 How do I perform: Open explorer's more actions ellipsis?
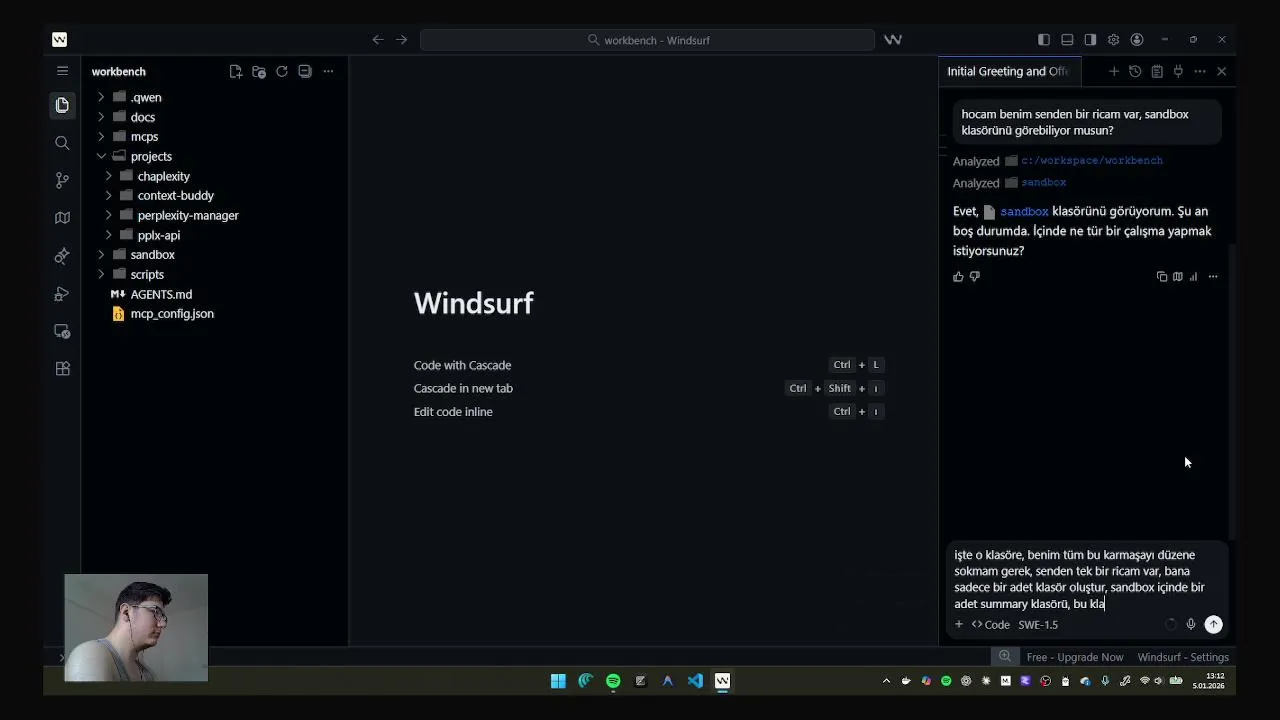[328, 71]
